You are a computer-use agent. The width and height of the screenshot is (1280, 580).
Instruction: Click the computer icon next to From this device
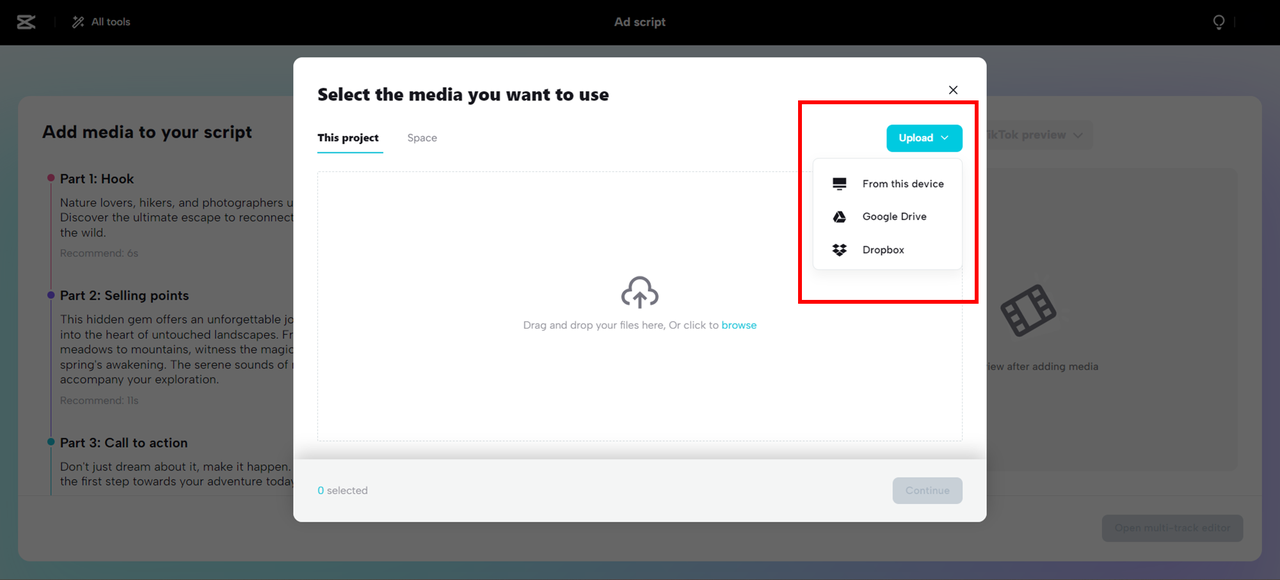coord(839,183)
